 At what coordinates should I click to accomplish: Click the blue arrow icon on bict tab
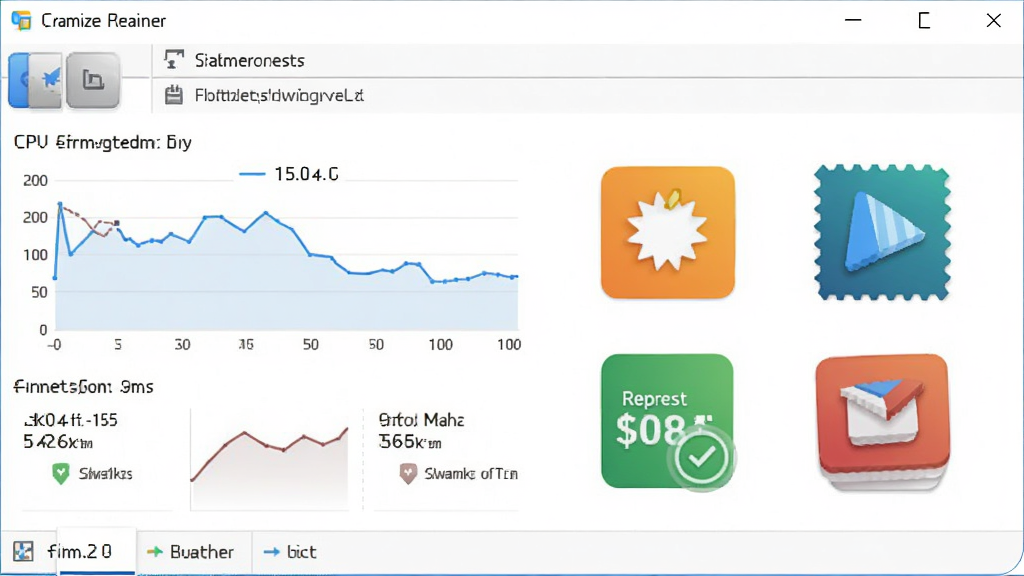click(271, 552)
